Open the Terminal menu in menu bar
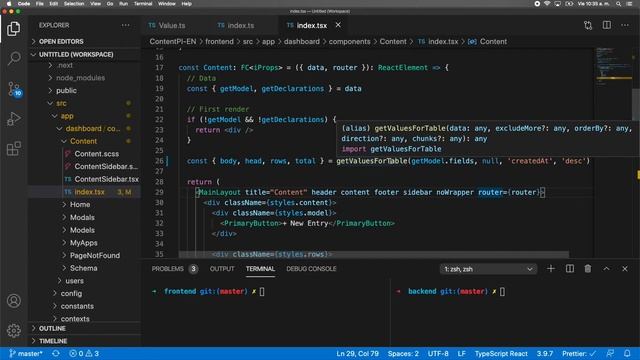This screenshot has width=640, height=360. click(x=142, y=4)
